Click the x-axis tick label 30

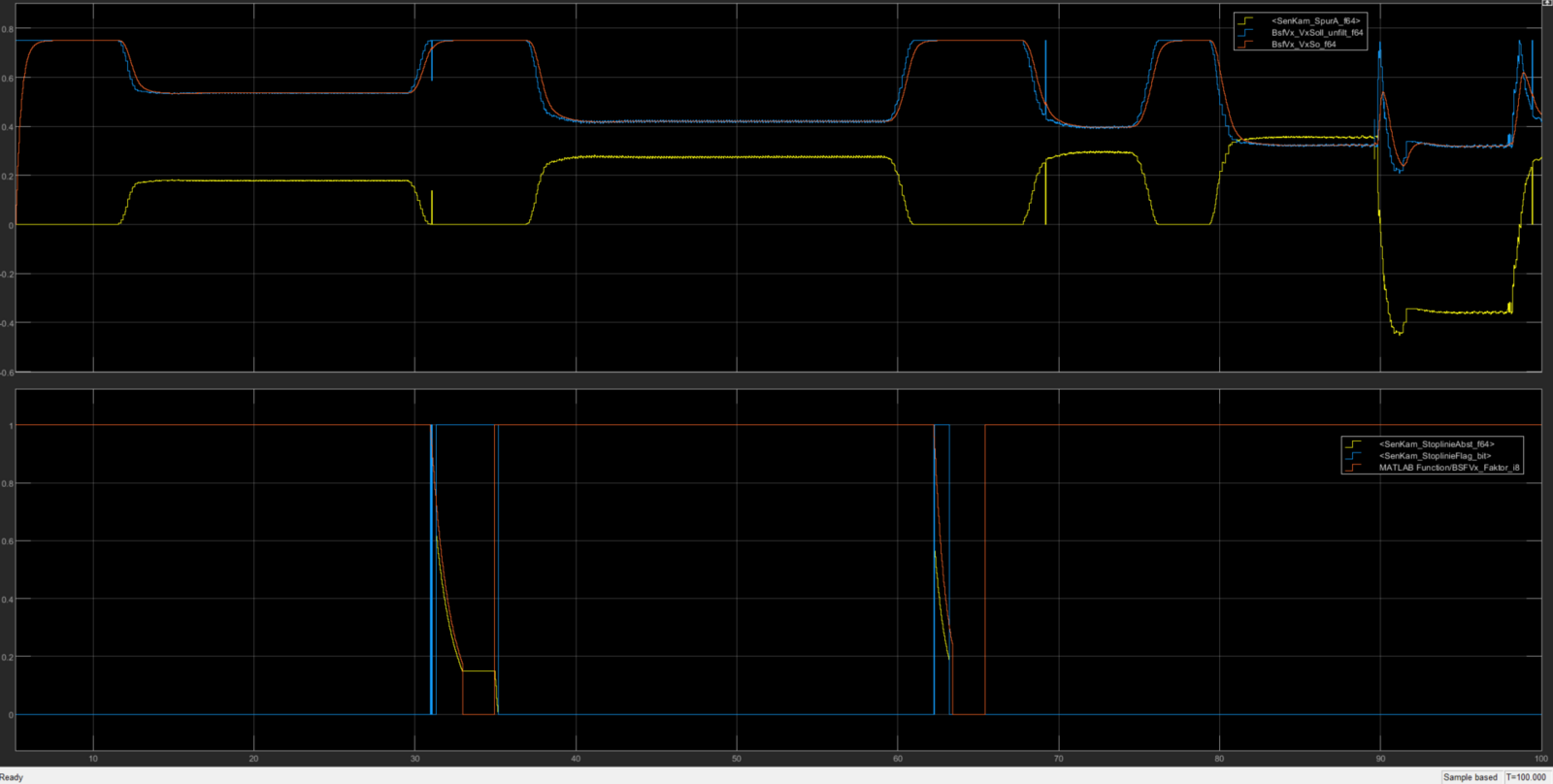[414, 759]
